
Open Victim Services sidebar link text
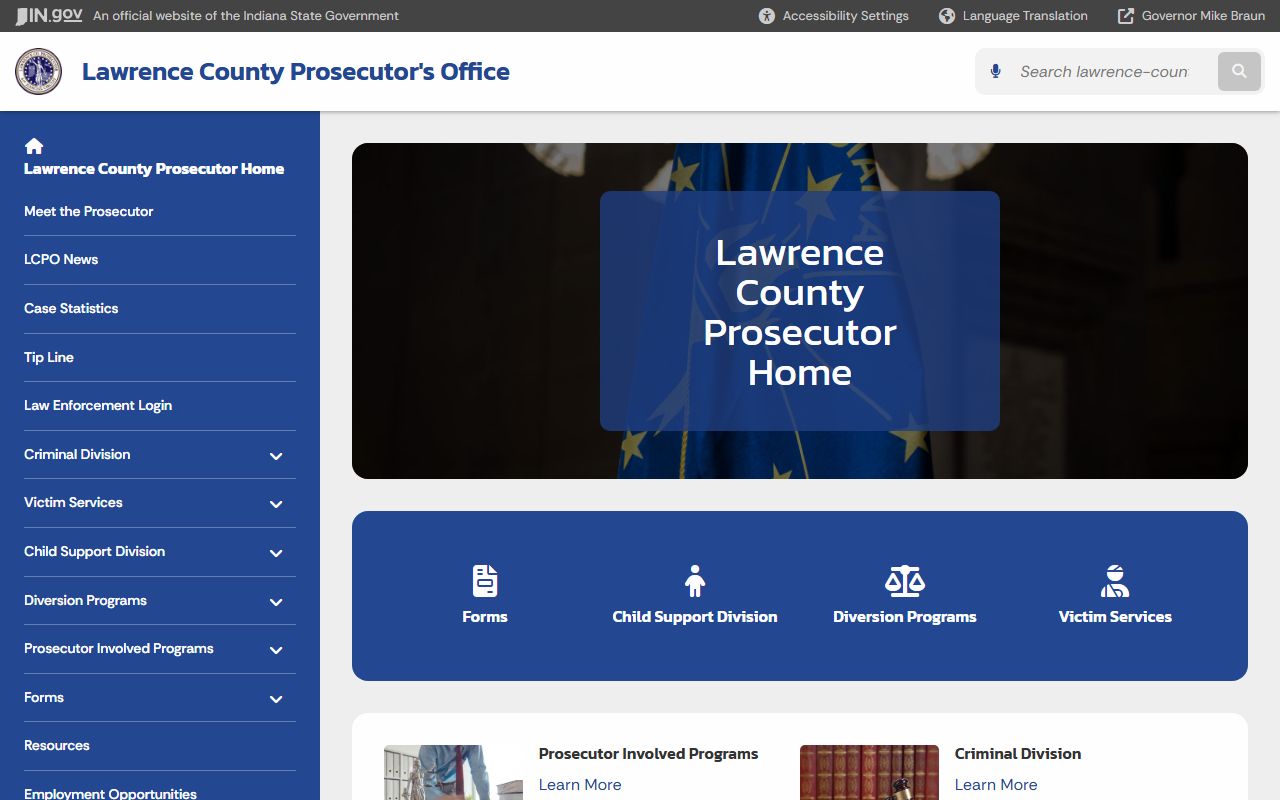point(73,502)
